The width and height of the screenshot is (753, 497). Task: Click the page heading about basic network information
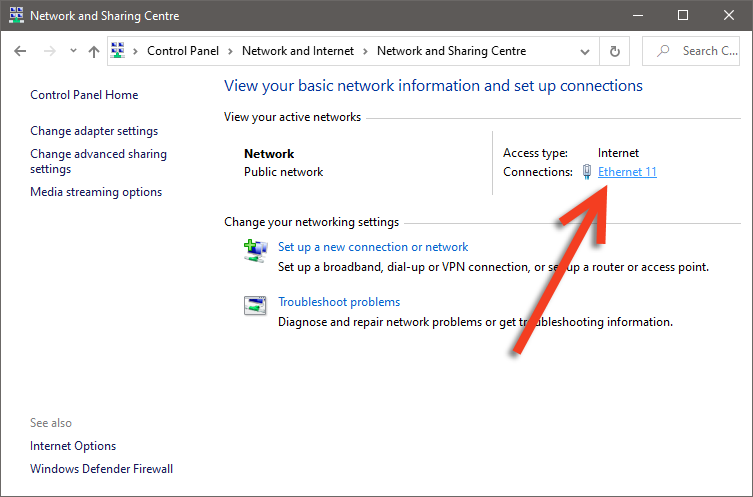433,86
